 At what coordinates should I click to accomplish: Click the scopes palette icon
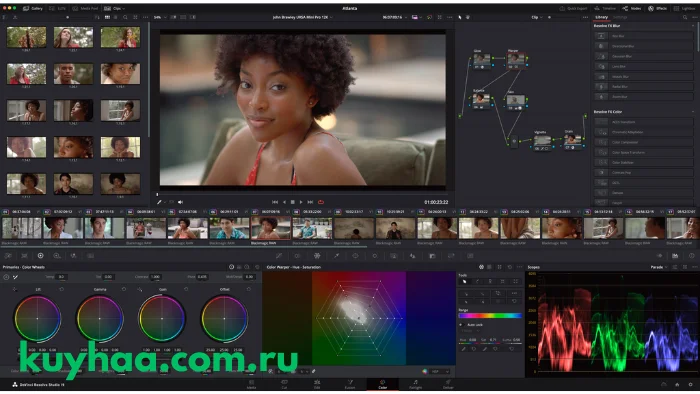click(675, 256)
